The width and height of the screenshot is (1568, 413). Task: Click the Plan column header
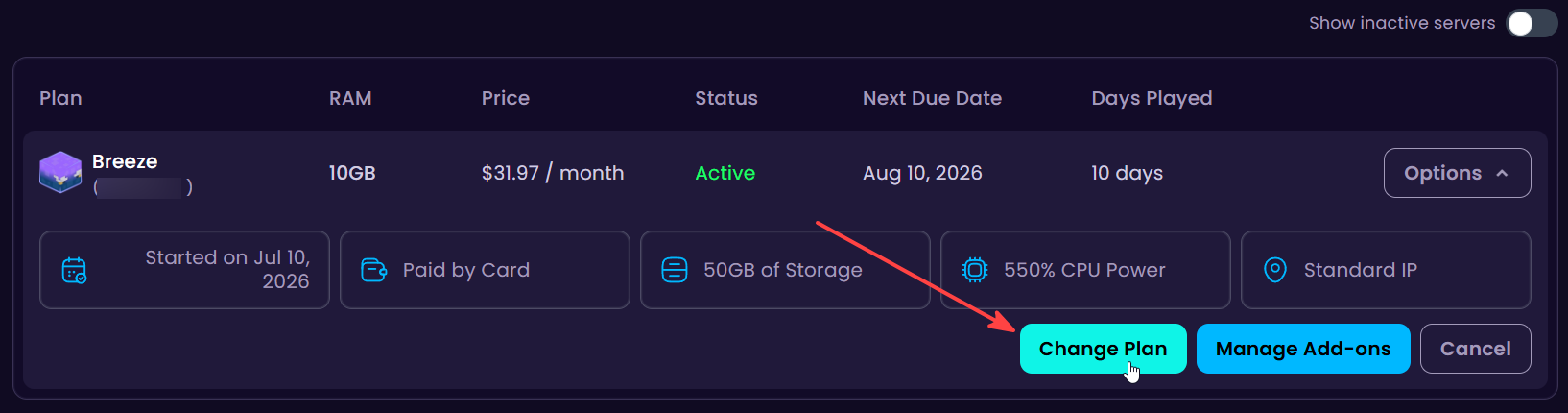point(60,98)
